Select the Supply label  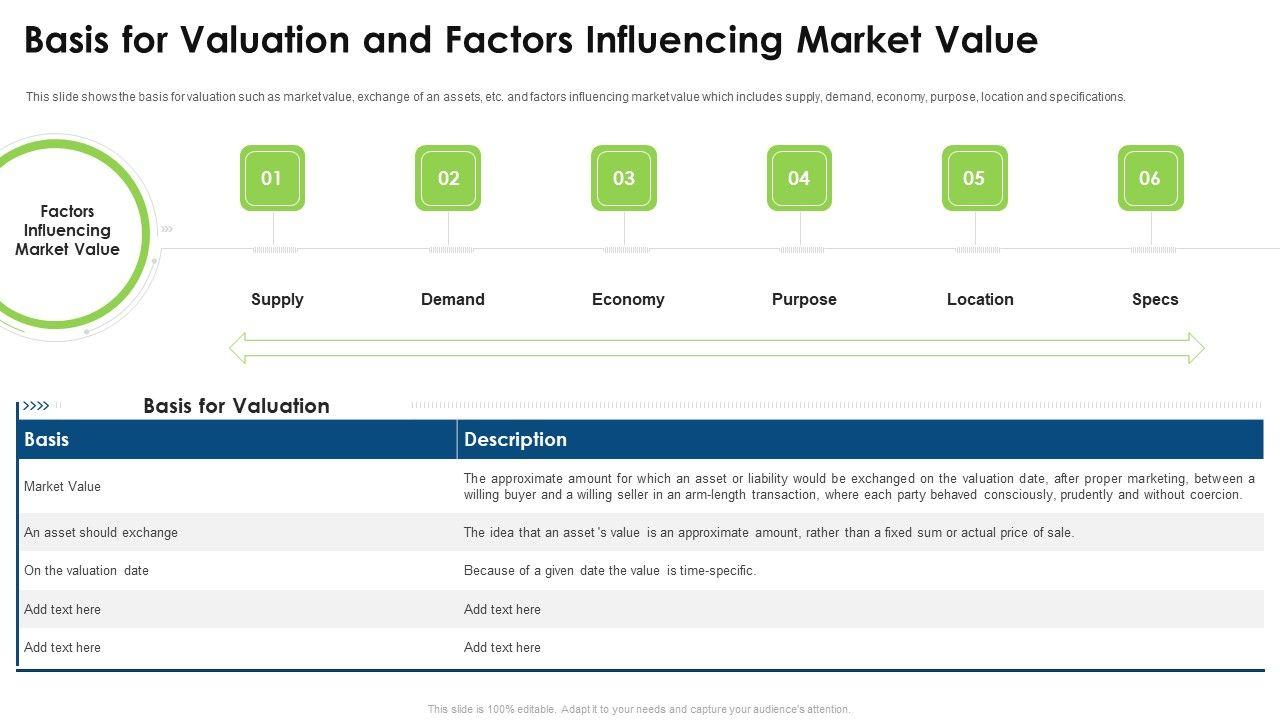tap(277, 299)
